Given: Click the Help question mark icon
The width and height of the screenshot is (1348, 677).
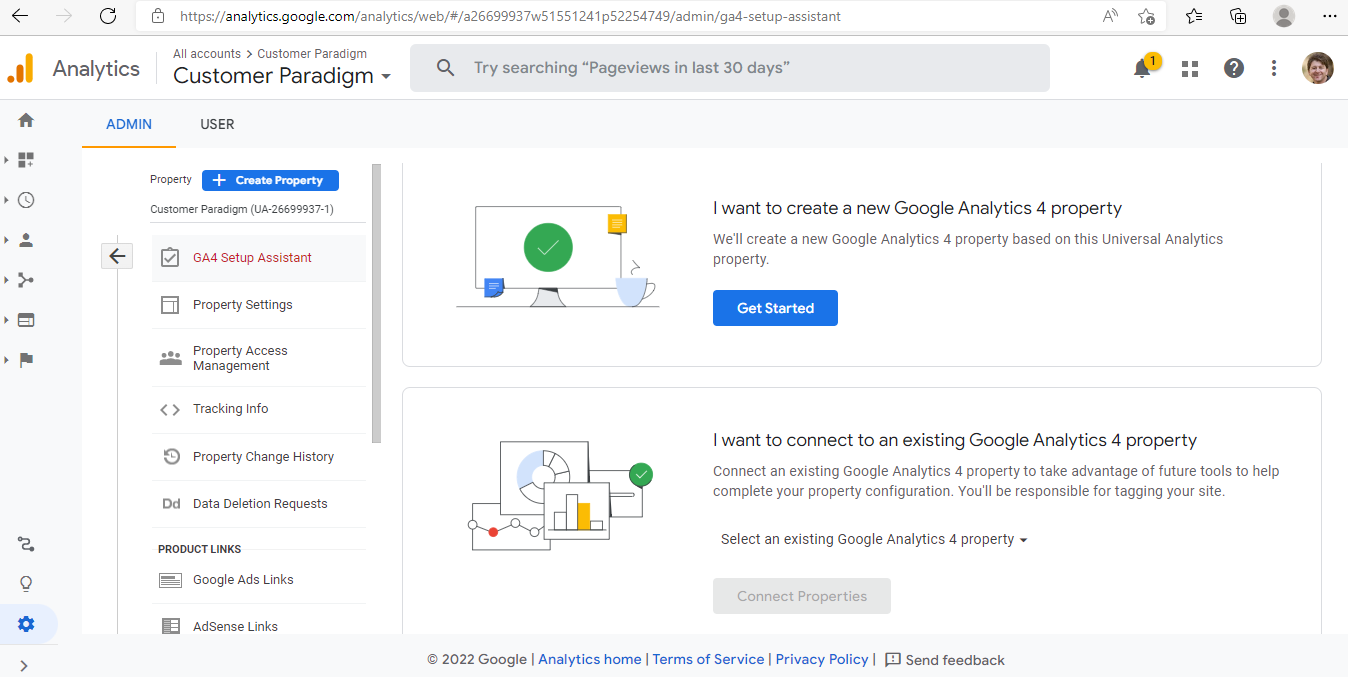Looking at the screenshot, I should point(1234,68).
